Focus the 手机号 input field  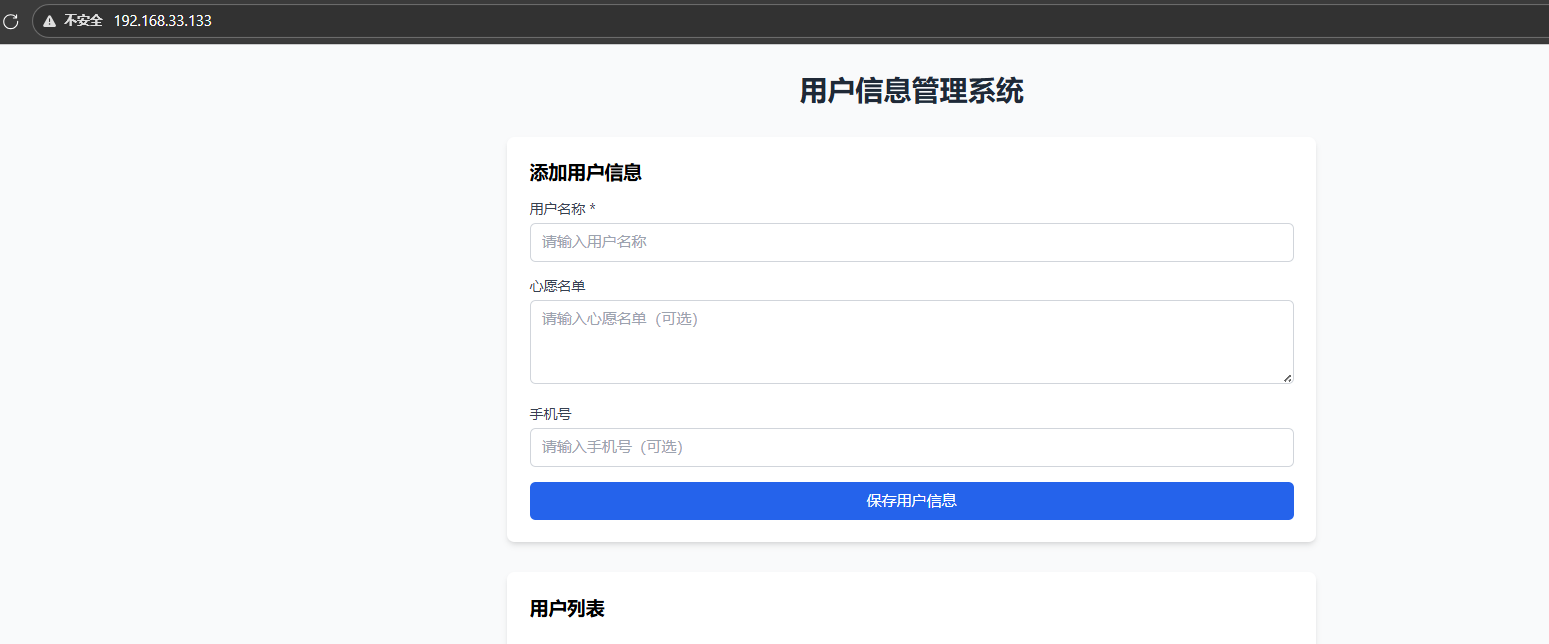point(911,447)
